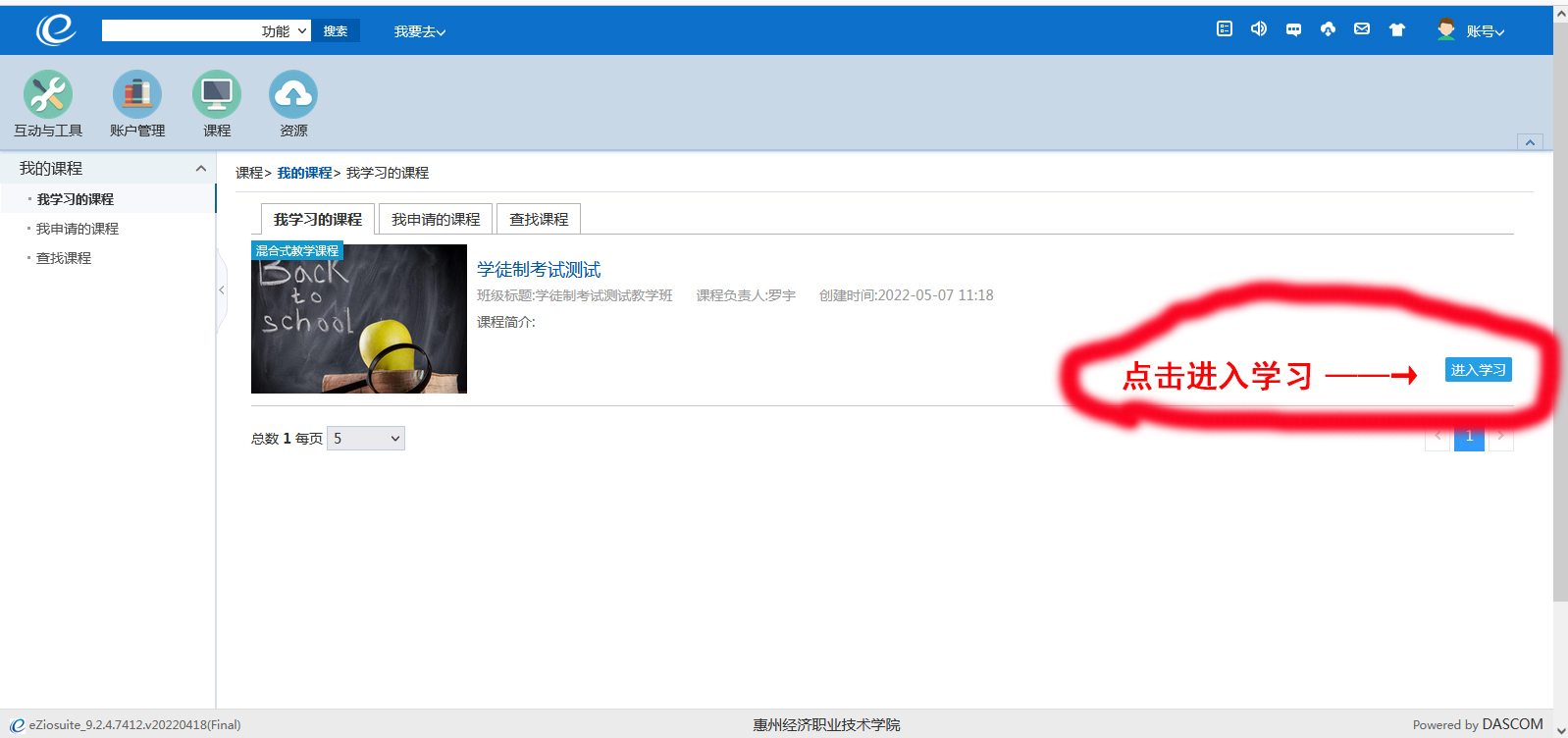Click the 创建时间:2022-05-07 11:18 text
Image resolution: width=1568 pixels, height=738 pixels.
907,295
